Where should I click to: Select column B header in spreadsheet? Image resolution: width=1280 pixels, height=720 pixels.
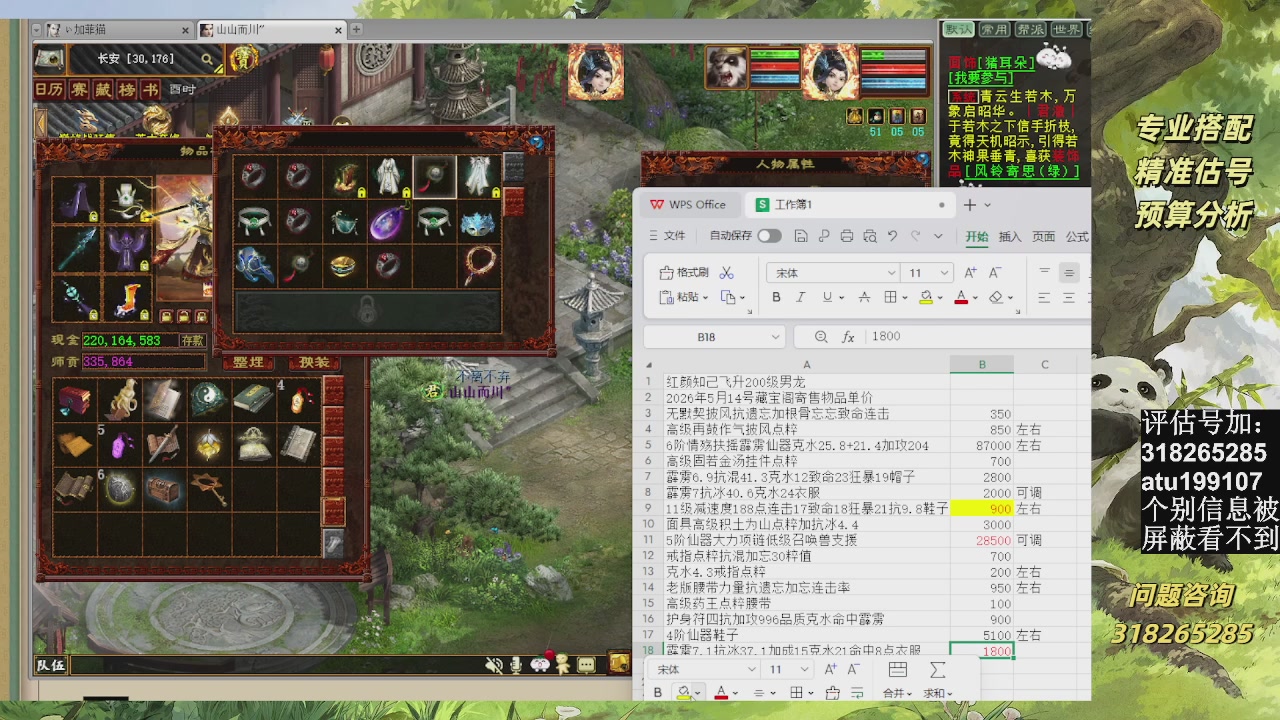tap(982, 365)
